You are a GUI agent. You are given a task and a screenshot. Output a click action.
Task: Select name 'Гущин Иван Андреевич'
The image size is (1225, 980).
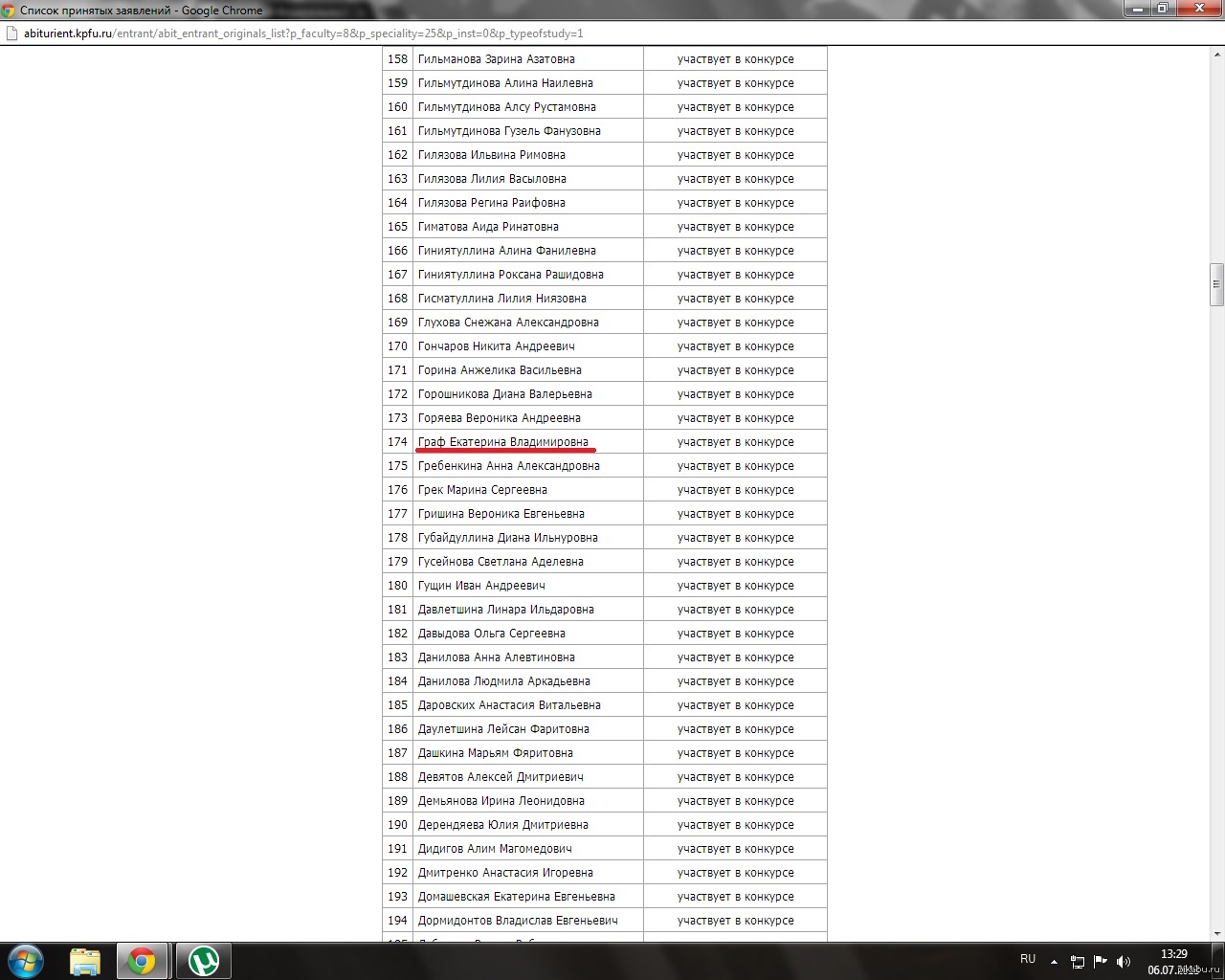coord(481,586)
